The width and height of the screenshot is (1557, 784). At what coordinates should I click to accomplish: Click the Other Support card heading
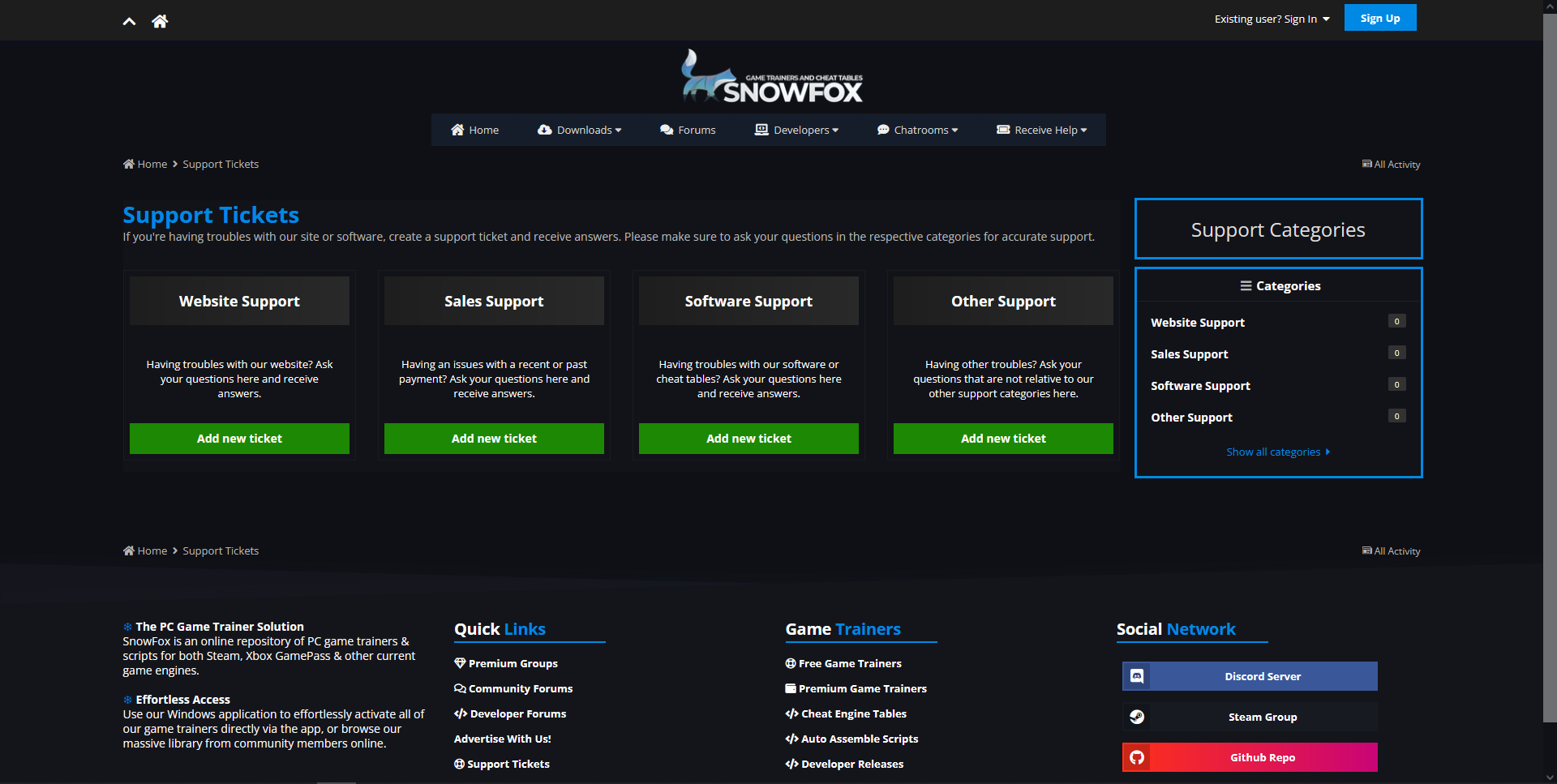[1003, 301]
